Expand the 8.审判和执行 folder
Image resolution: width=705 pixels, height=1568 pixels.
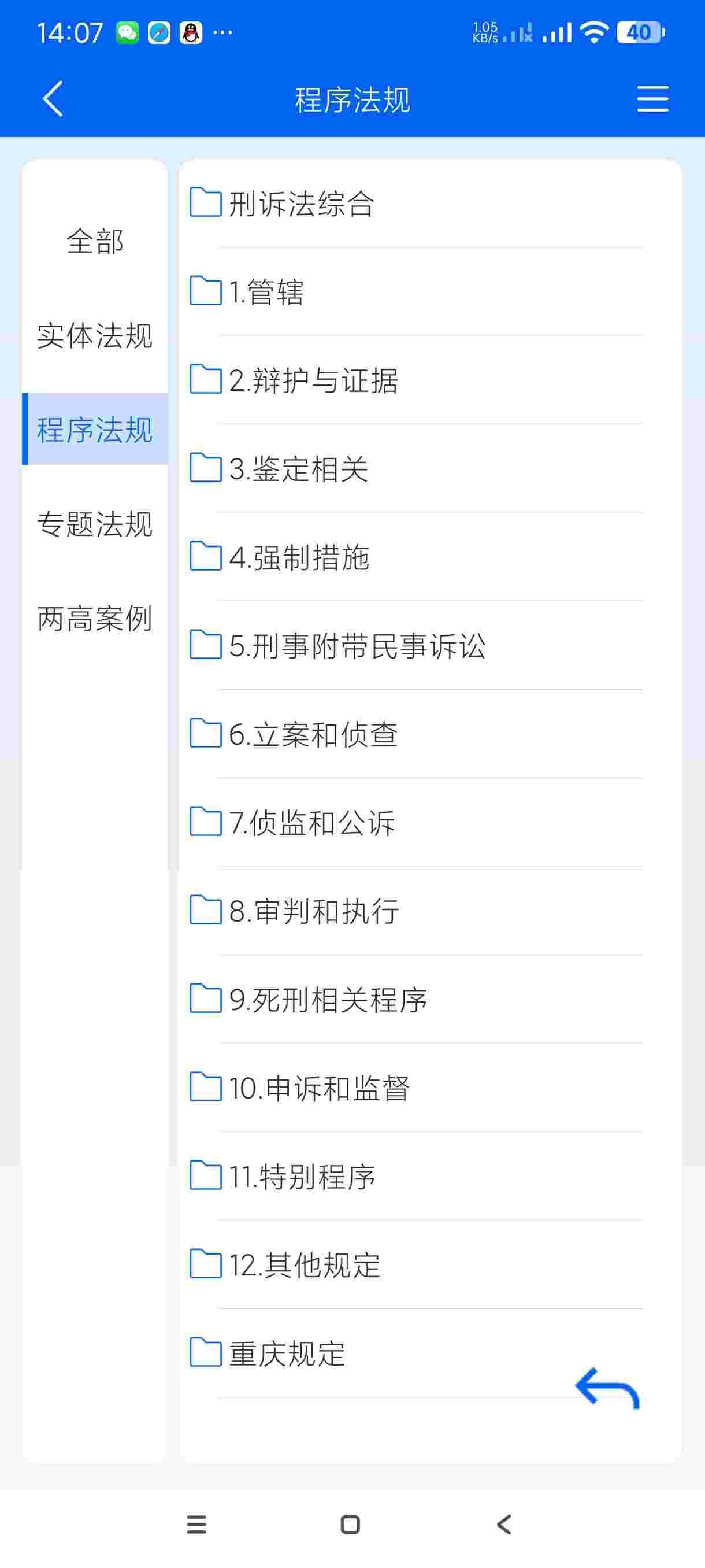coord(416,911)
